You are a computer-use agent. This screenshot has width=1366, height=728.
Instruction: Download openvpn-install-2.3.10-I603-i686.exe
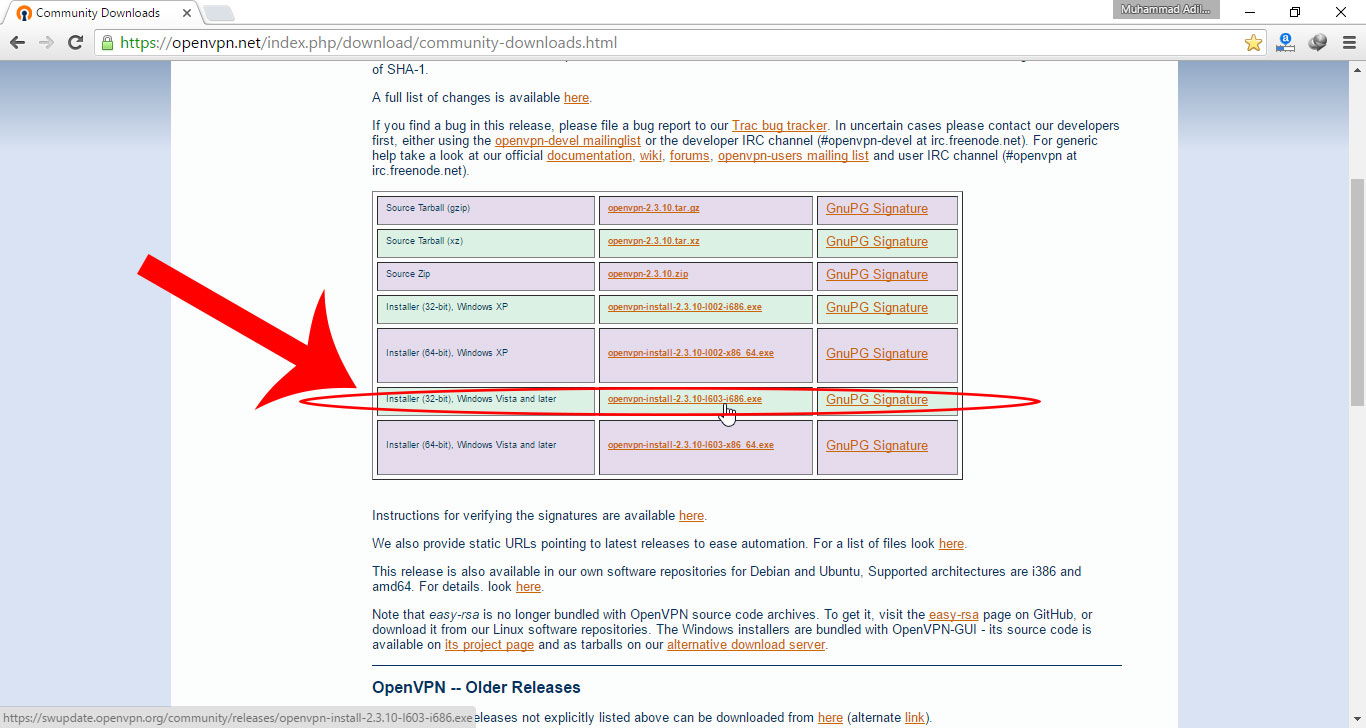pyautogui.click(x=684, y=400)
